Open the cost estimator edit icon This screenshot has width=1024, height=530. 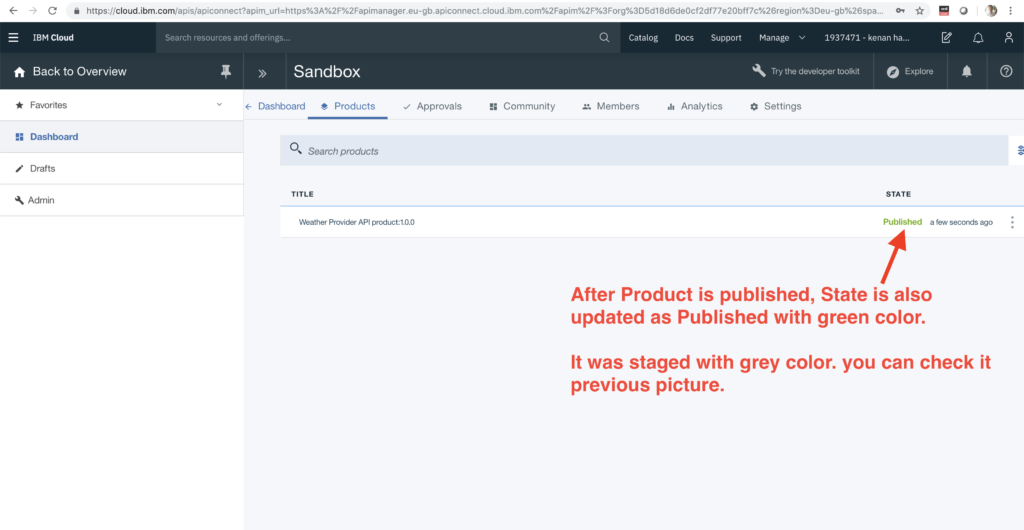click(x=946, y=38)
